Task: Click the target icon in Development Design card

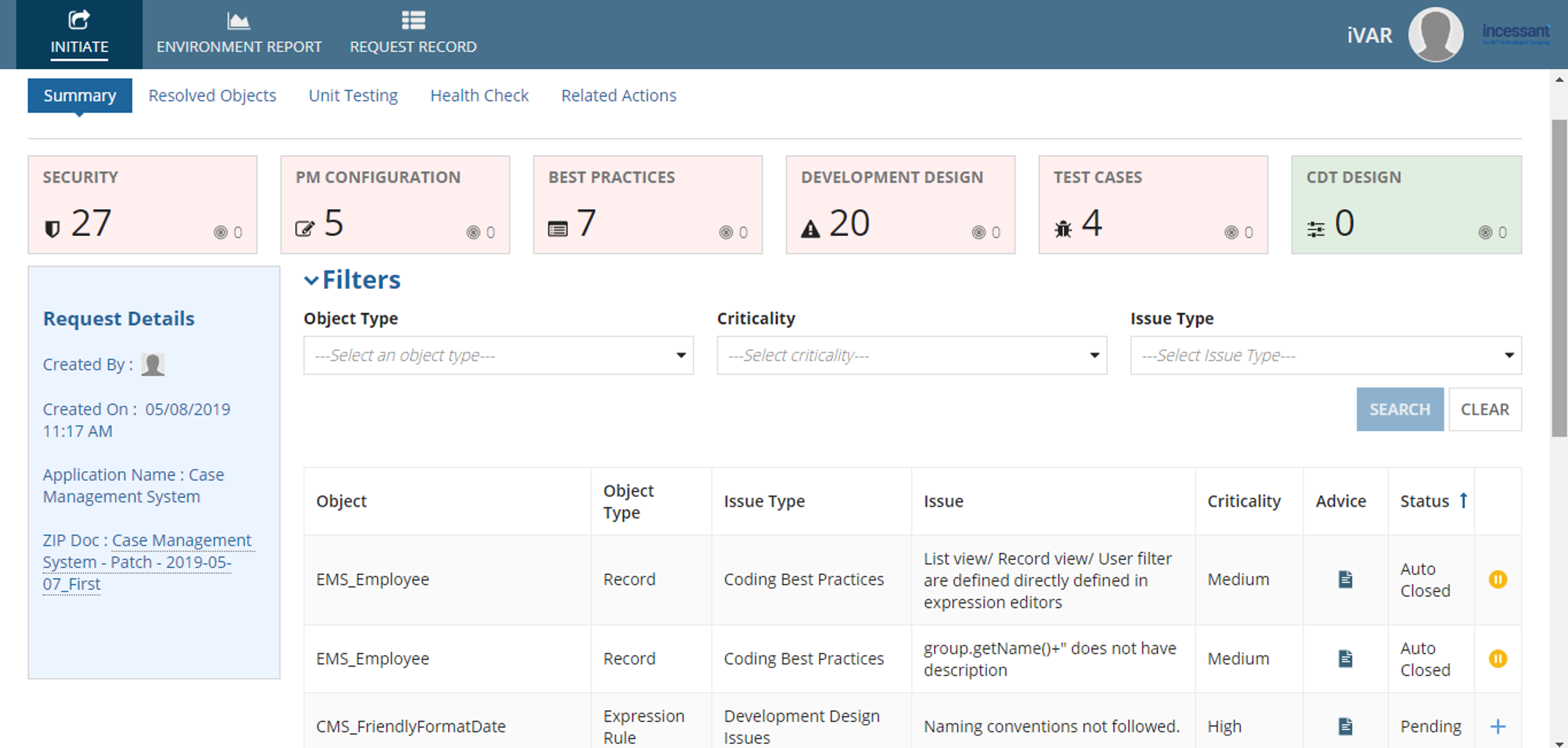Action: tap(978, 232)
